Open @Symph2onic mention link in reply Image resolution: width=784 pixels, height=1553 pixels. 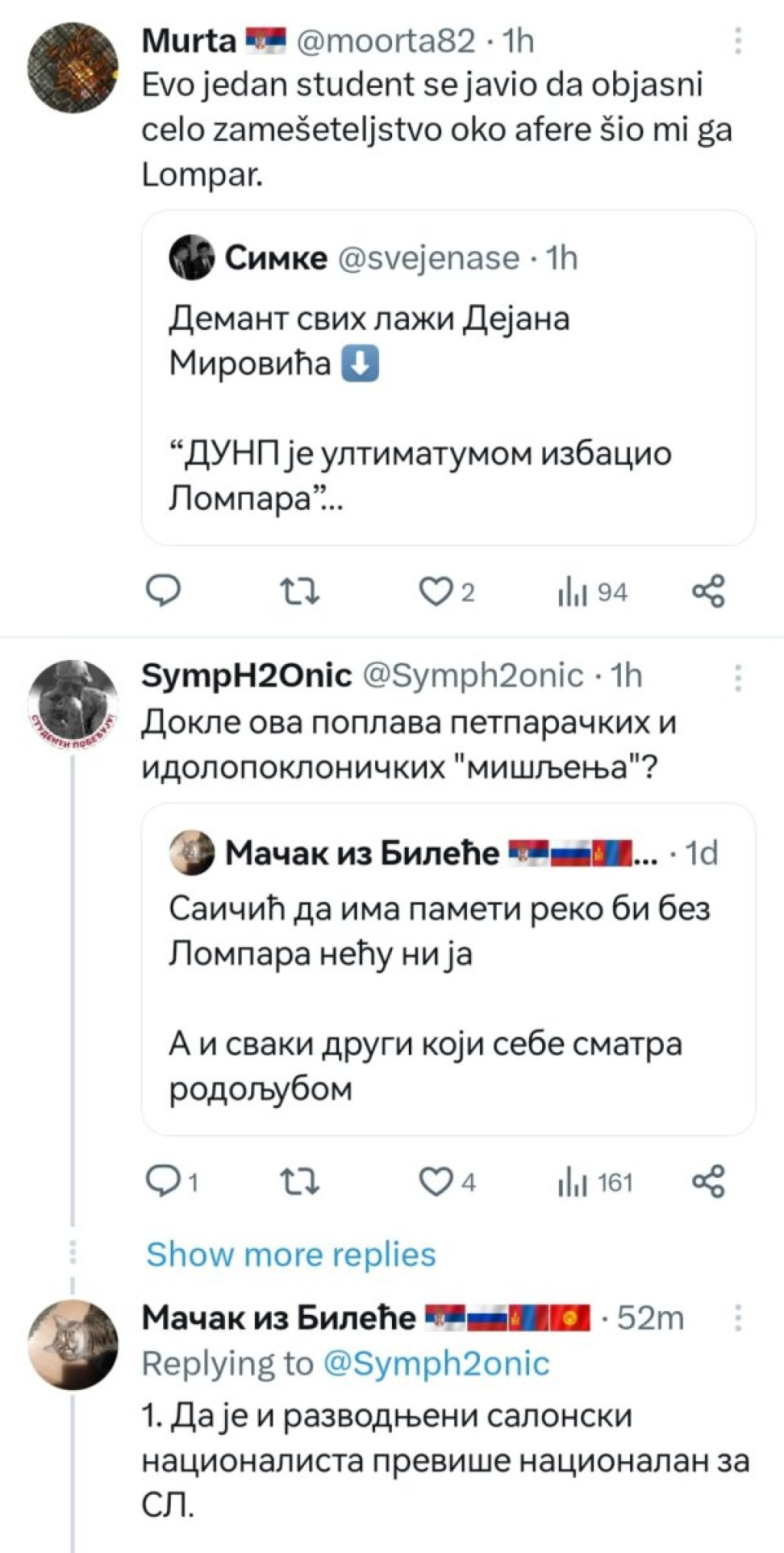click(x=436, y=1364)
